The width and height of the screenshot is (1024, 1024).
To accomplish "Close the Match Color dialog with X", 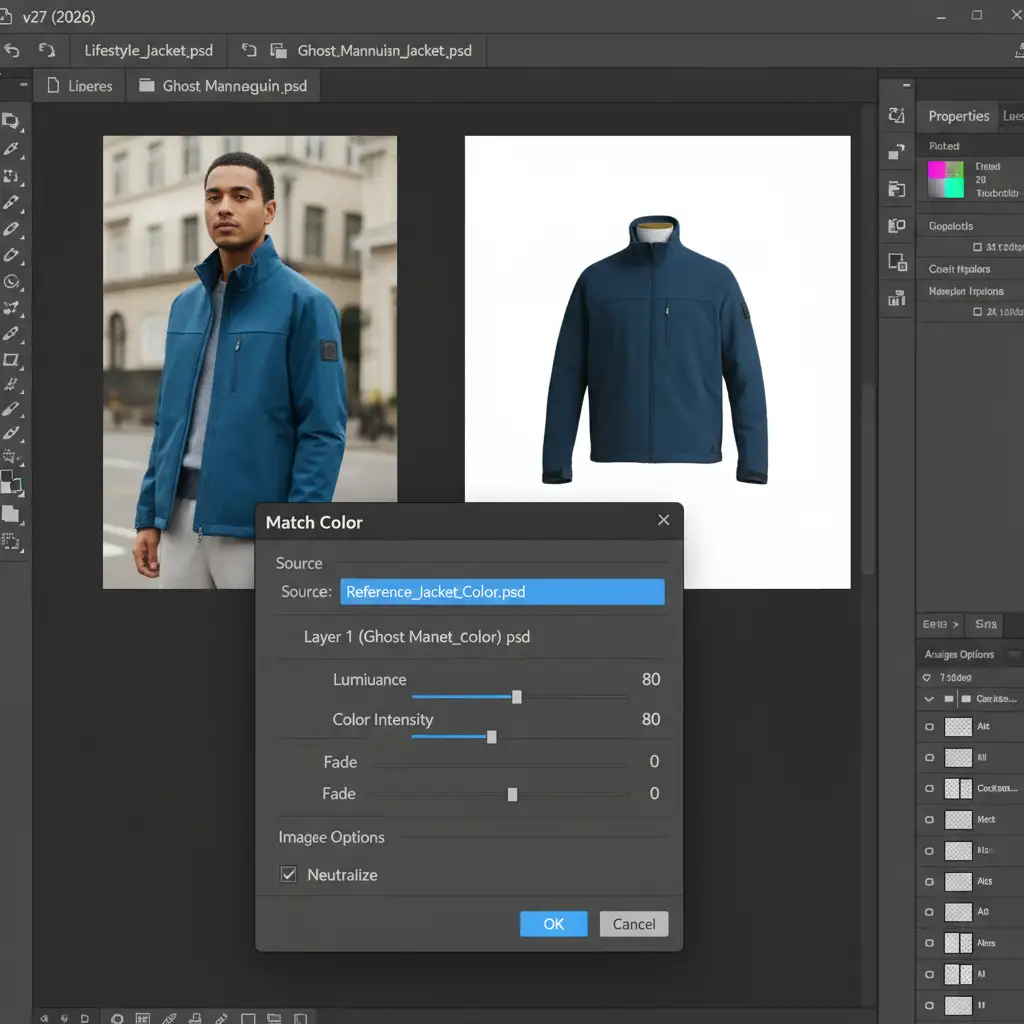I will (x=663, y=520).
